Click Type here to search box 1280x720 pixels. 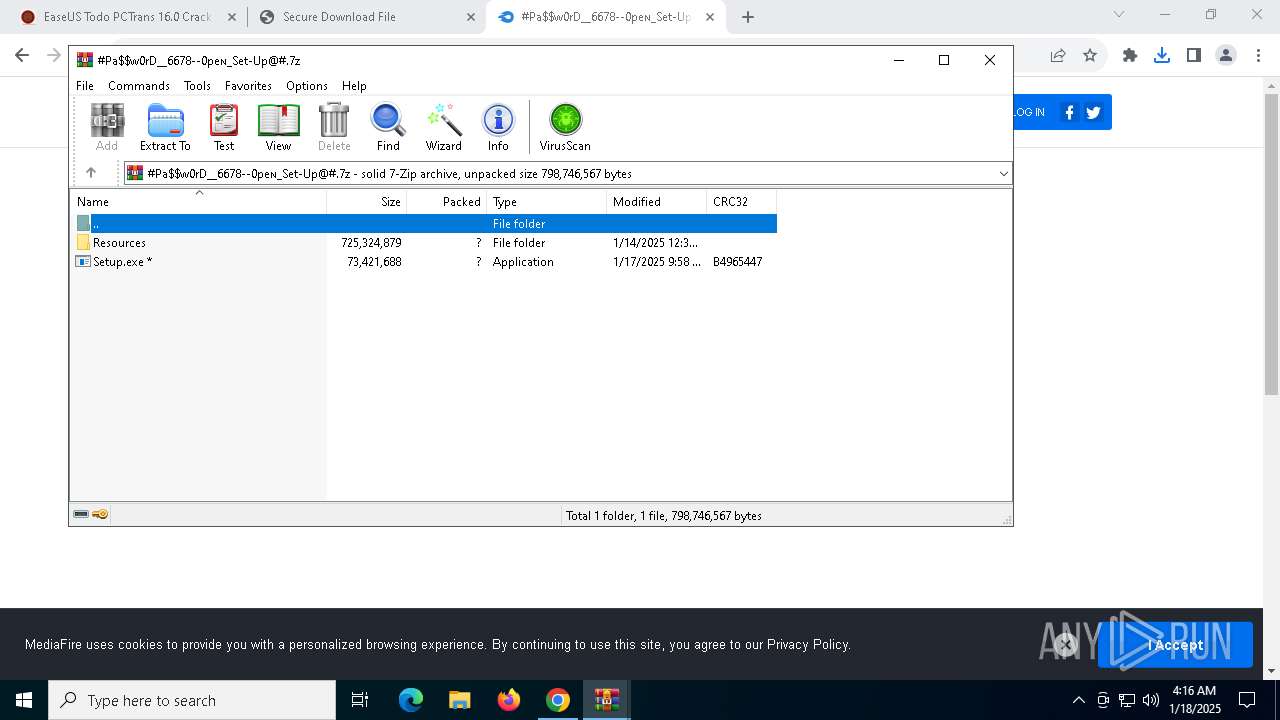click(x=192, y=700)
